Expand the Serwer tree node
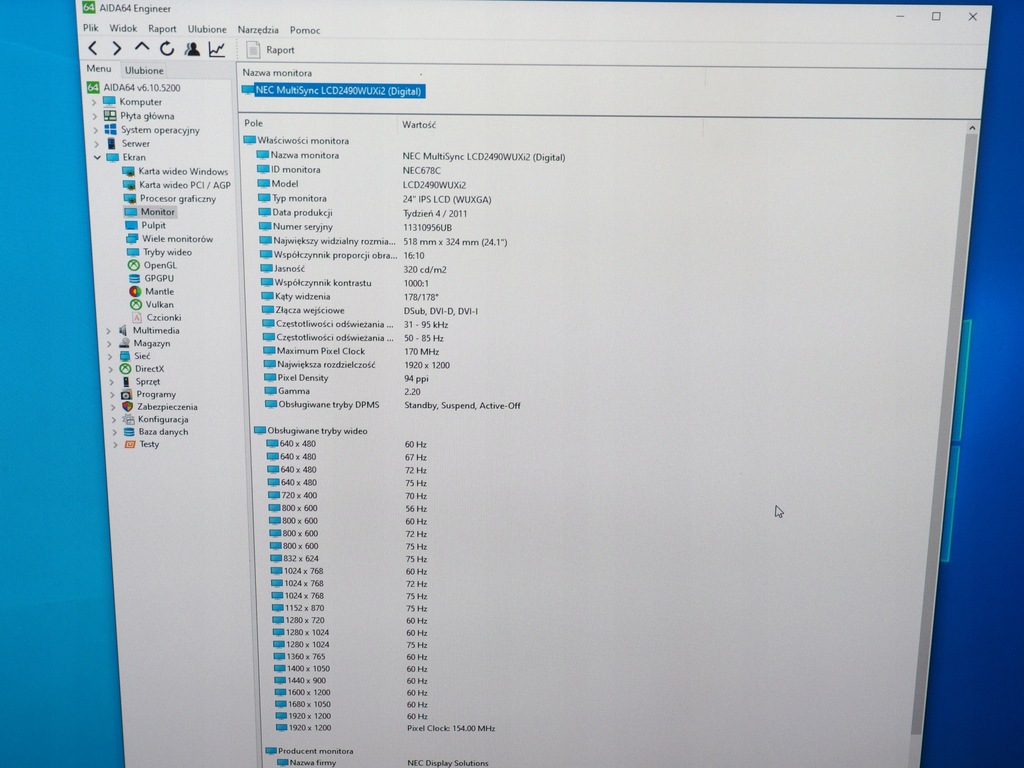Screen dimensions: 1024x768 (x=96, y=144)
